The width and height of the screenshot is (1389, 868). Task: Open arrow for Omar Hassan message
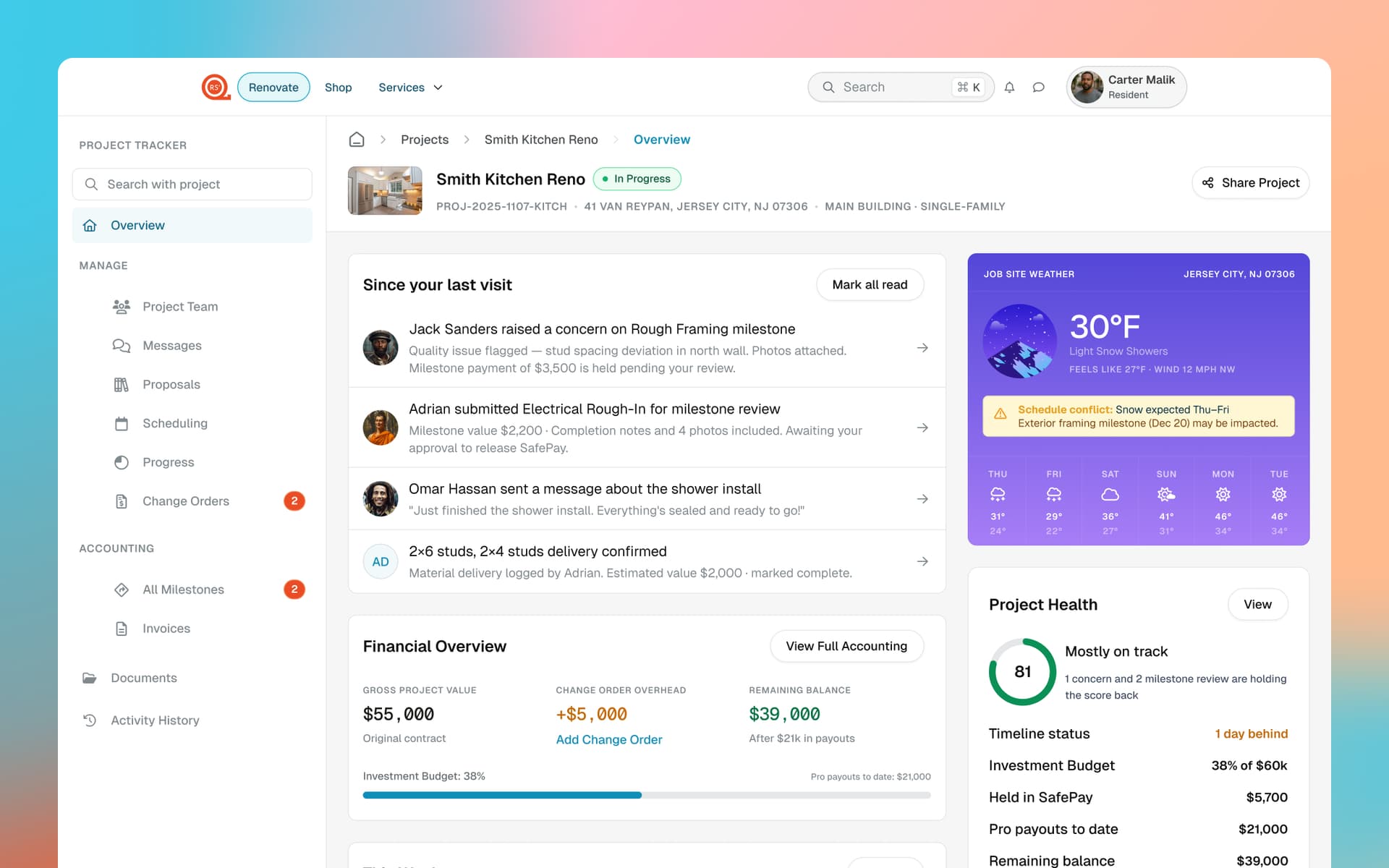[922, 499]
